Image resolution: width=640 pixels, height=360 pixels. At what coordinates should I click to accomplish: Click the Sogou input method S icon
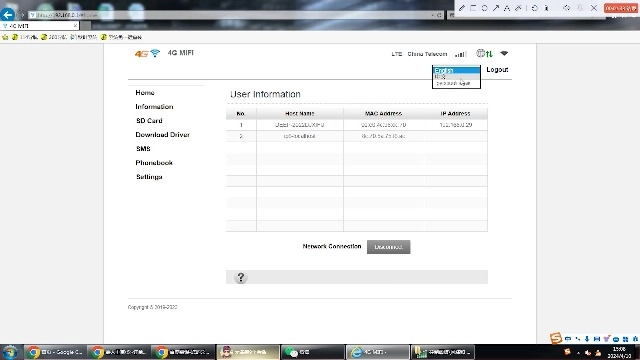(x=556, y=338)
